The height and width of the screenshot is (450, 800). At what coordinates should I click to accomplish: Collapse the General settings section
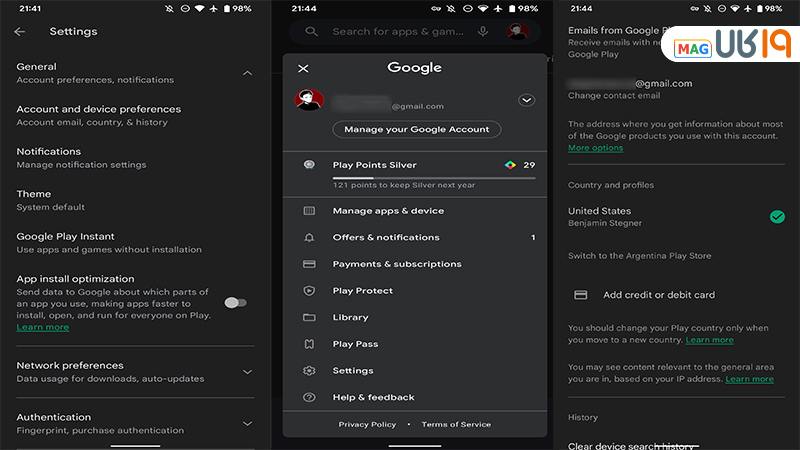[248, 73]
